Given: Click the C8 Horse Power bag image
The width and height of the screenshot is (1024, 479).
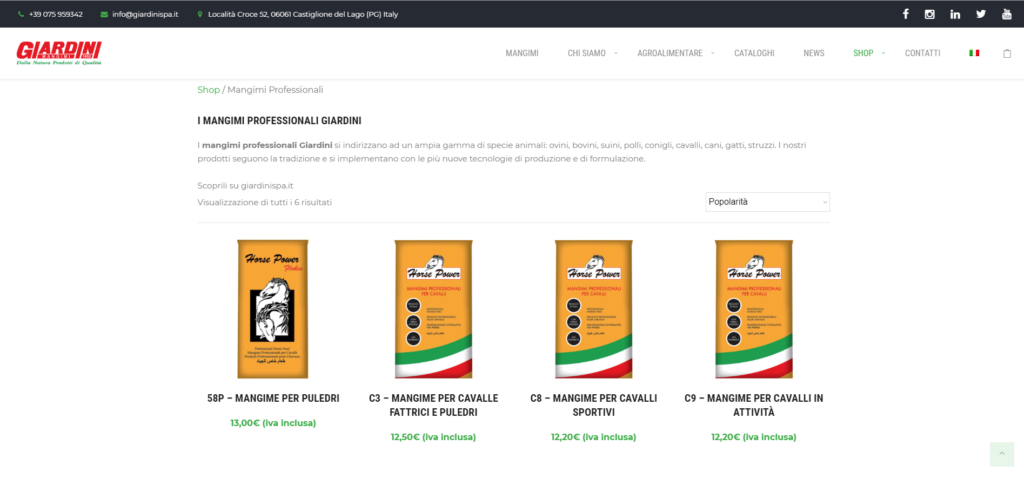Looking at the screenshot, I should pos(594,309).
